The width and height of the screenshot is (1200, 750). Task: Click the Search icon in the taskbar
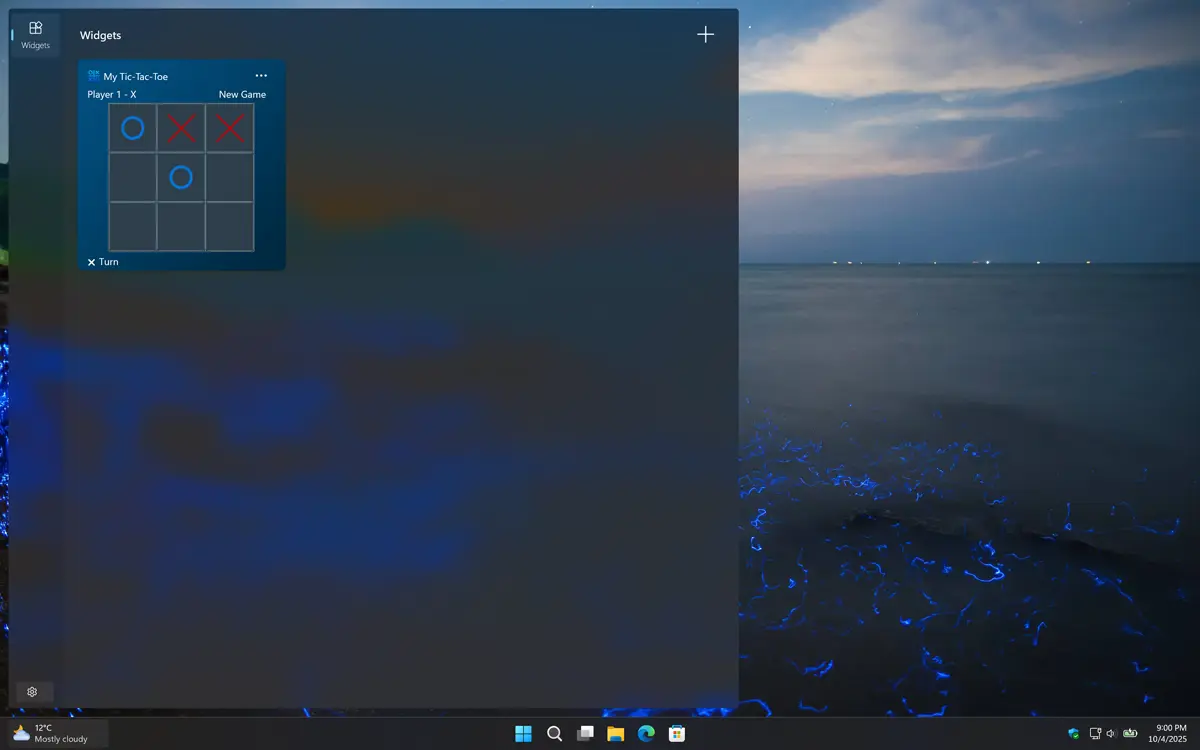(x=555, y=733)
